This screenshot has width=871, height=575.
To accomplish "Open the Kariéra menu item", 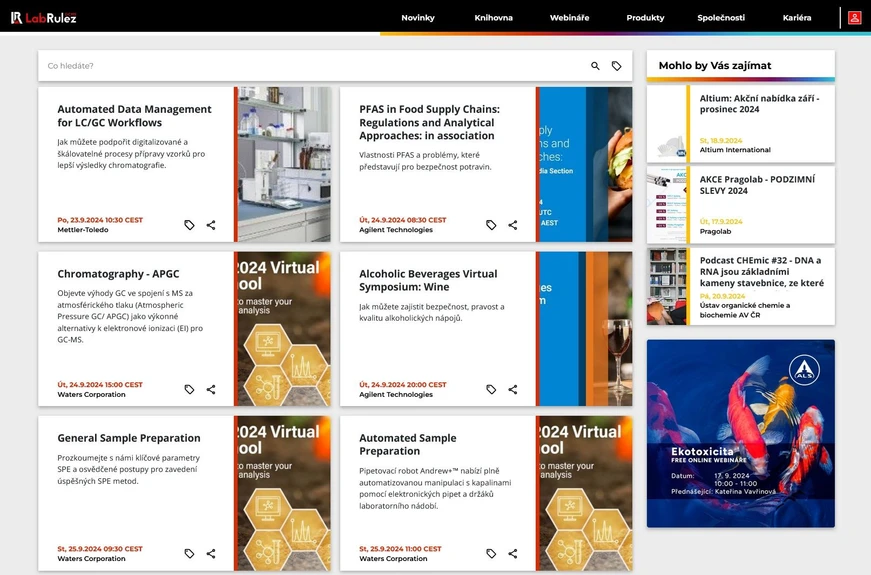I will (797, 18).
